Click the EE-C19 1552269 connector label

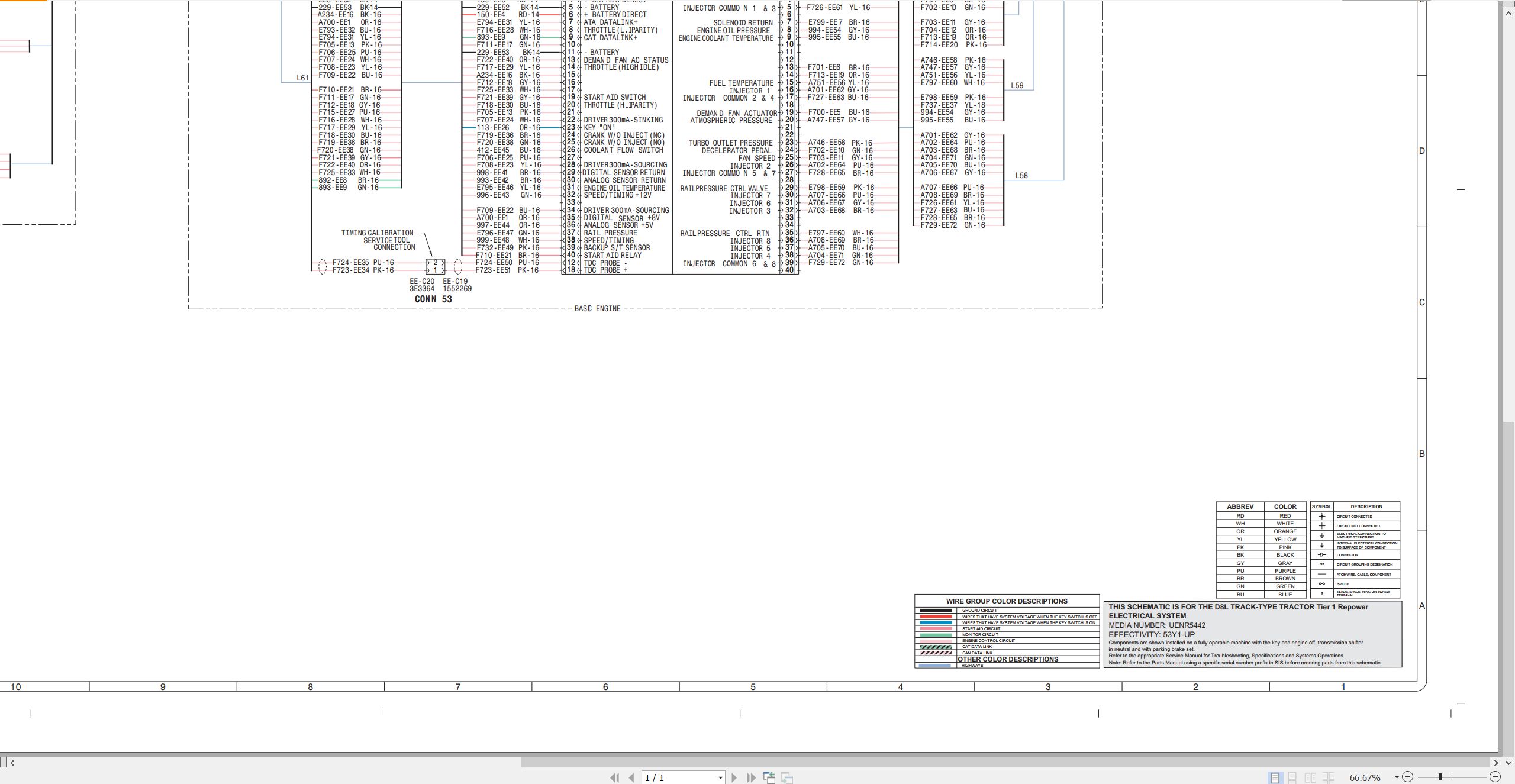457,285
